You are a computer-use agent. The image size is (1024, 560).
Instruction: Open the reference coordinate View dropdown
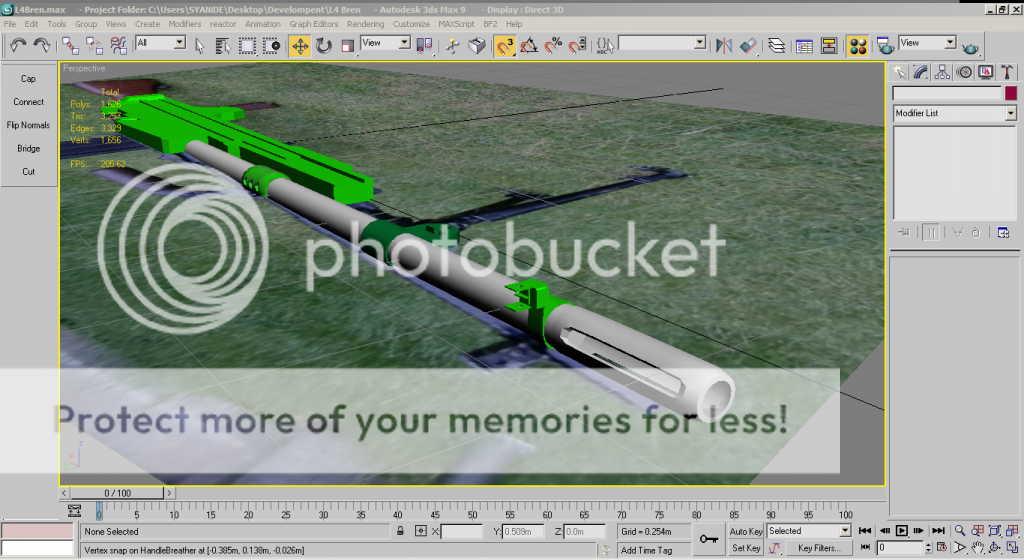pyautogui.click(x=386, y=43)
